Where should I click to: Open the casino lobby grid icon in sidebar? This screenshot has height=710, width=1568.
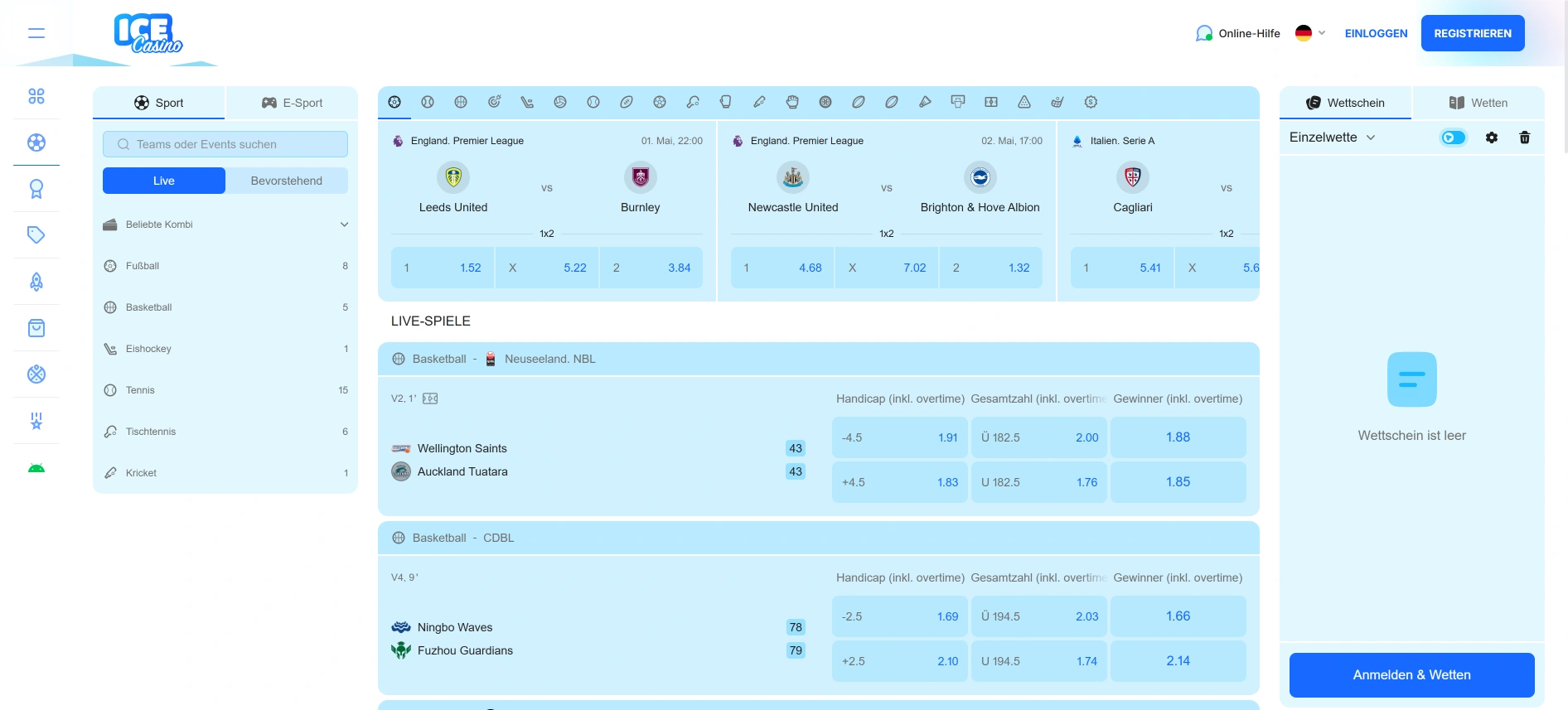pos(36,96)
